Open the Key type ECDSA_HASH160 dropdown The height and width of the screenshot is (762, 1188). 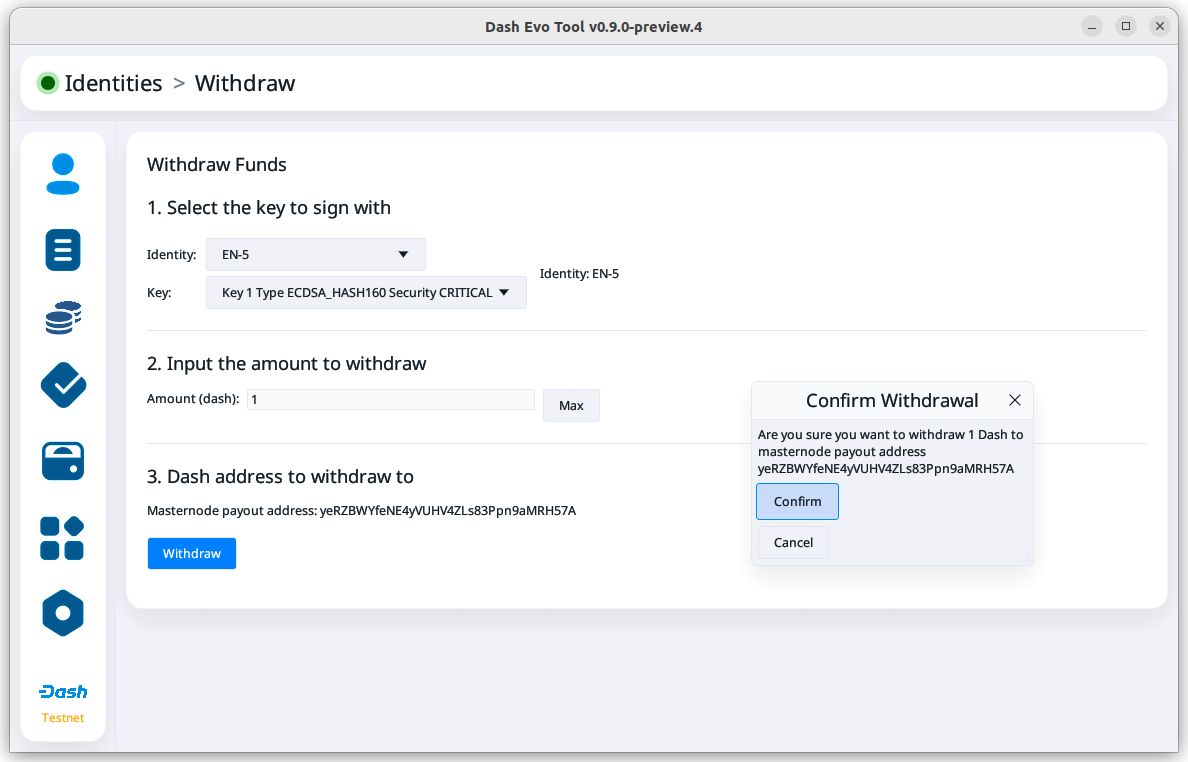(366, 293)
